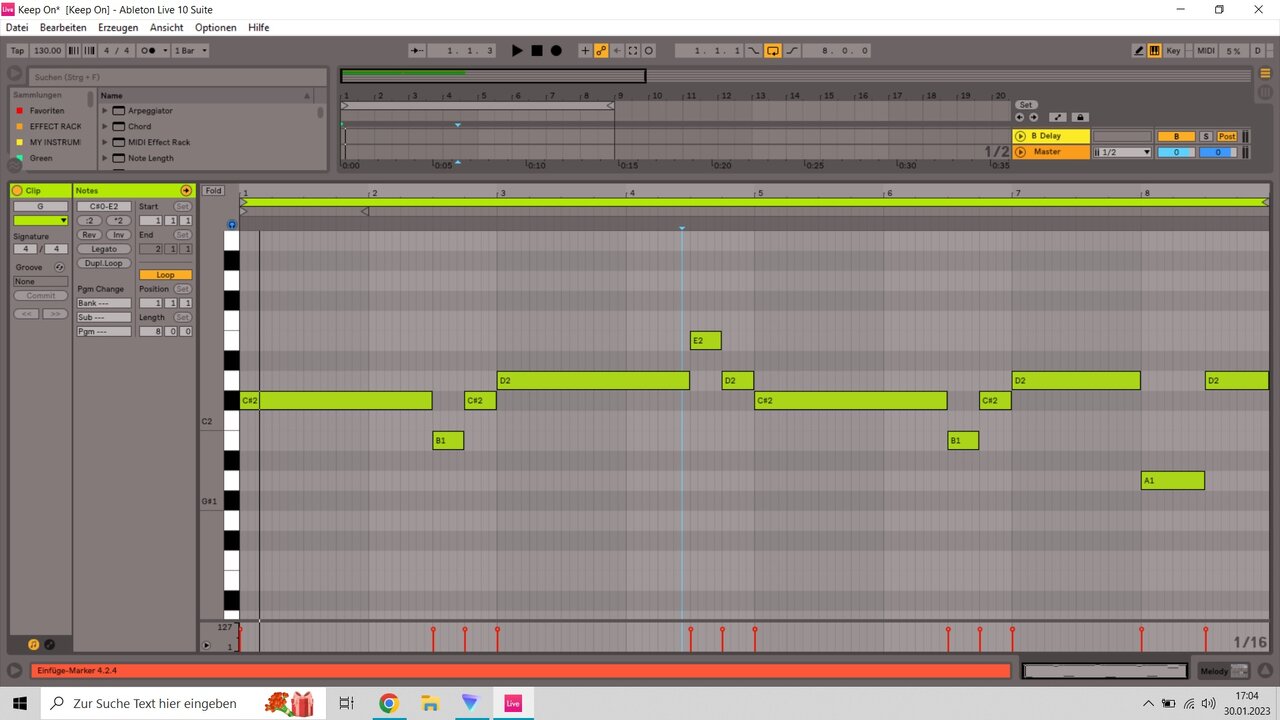Open the Bank program change chooser

(x=104, y=303)
